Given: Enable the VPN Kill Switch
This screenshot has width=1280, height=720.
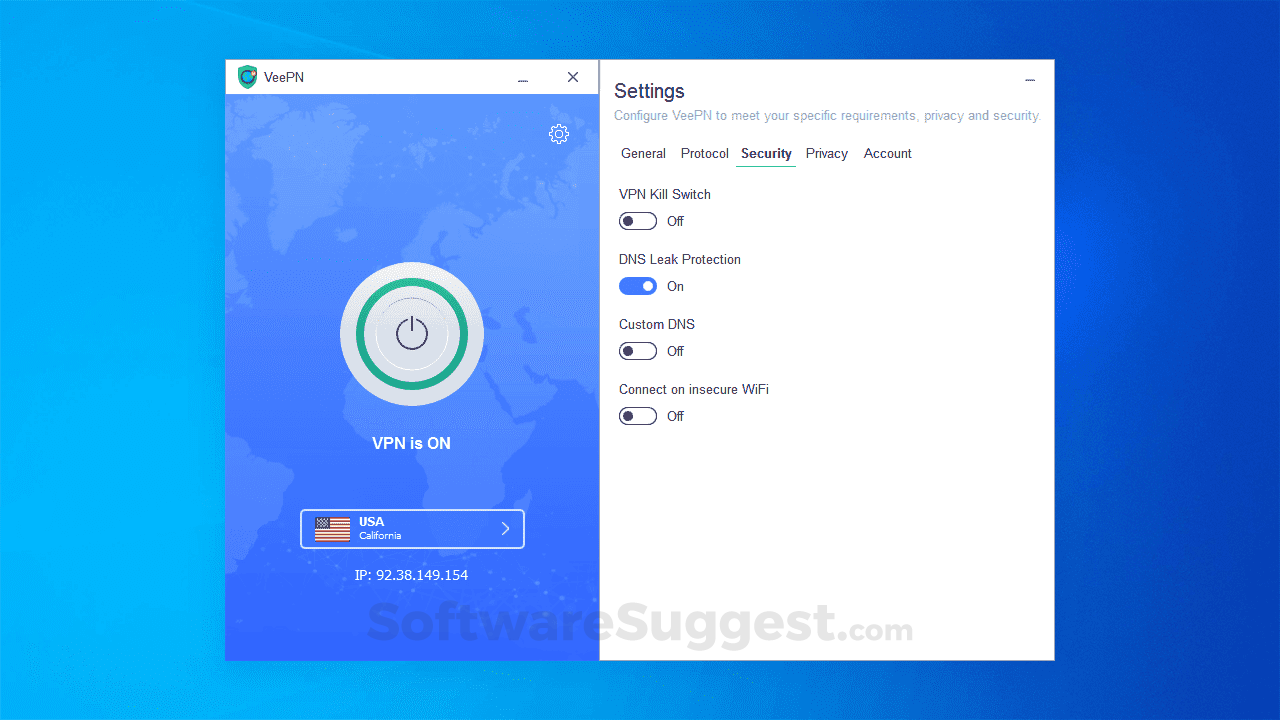Looking at the screenshot, I should [638, 221].
